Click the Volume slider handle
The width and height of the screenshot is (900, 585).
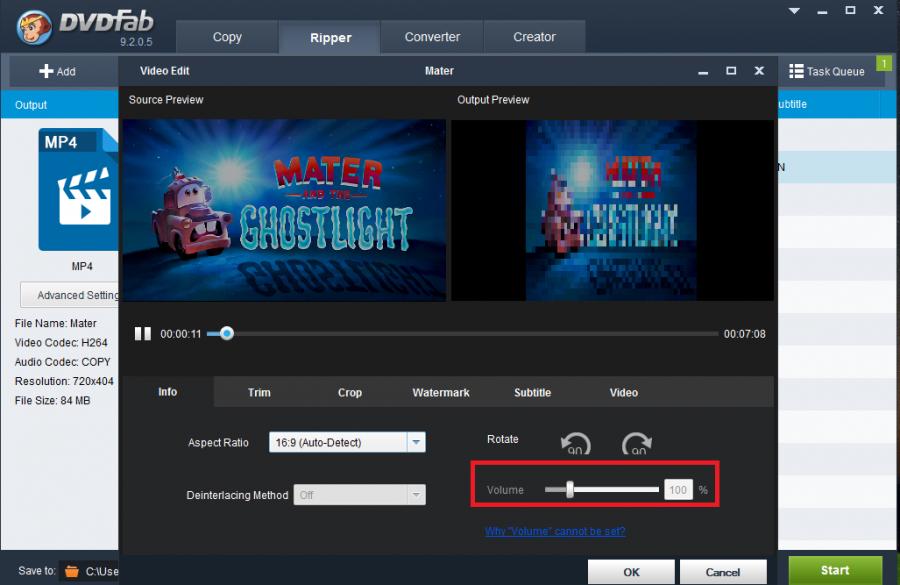[570, 490]
